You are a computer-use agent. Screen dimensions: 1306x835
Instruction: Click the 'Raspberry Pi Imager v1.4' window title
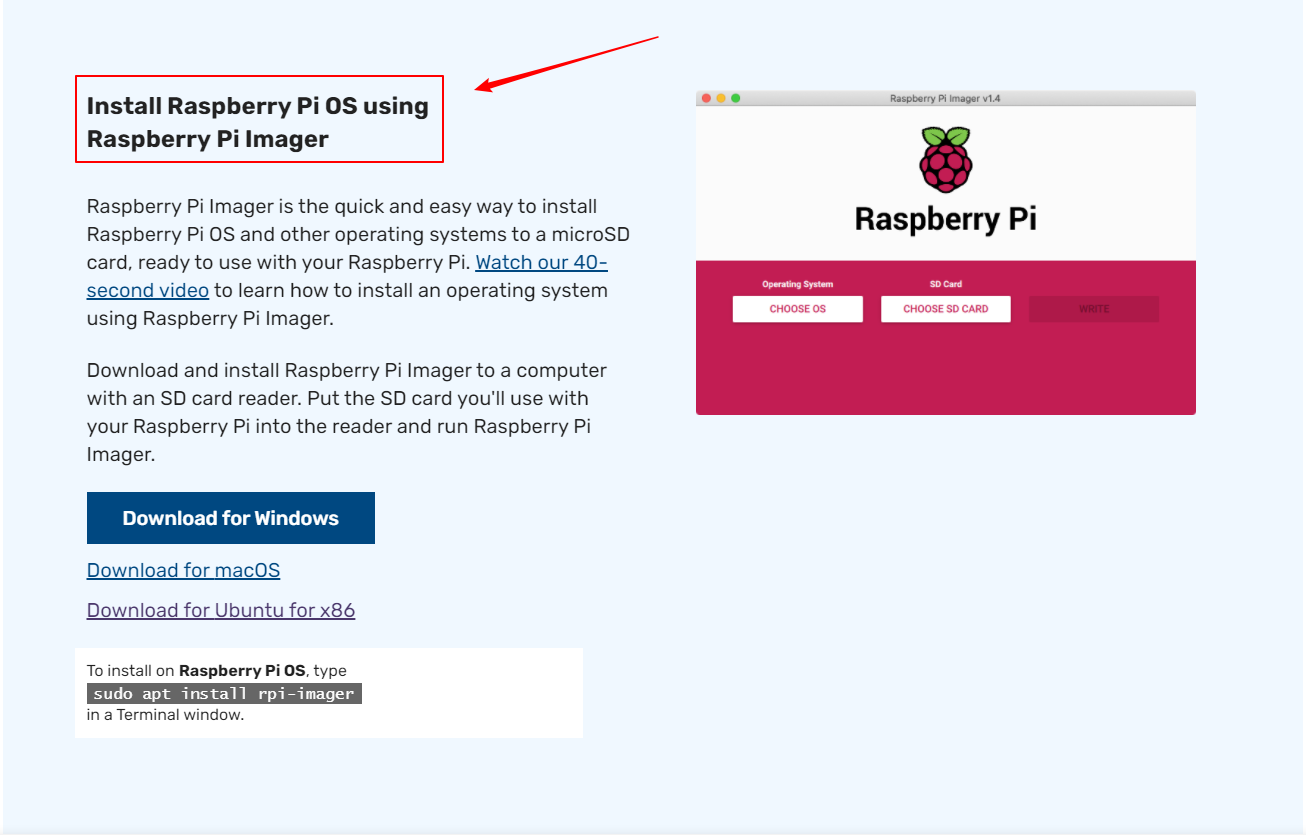(x=945, y=98)
